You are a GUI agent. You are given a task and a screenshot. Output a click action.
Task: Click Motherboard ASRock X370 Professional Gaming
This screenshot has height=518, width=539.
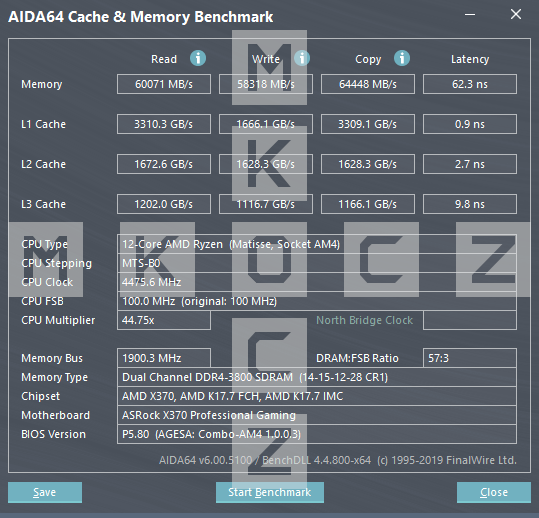tap(317, 415)
